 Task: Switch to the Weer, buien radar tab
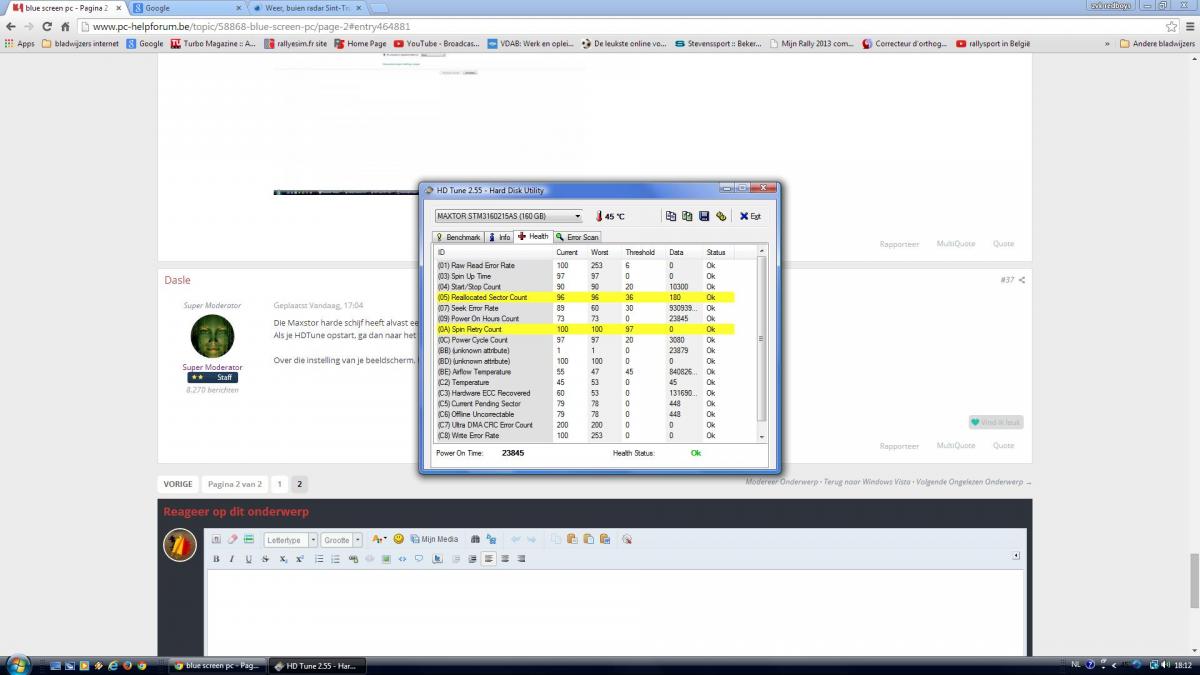(305, 8)
